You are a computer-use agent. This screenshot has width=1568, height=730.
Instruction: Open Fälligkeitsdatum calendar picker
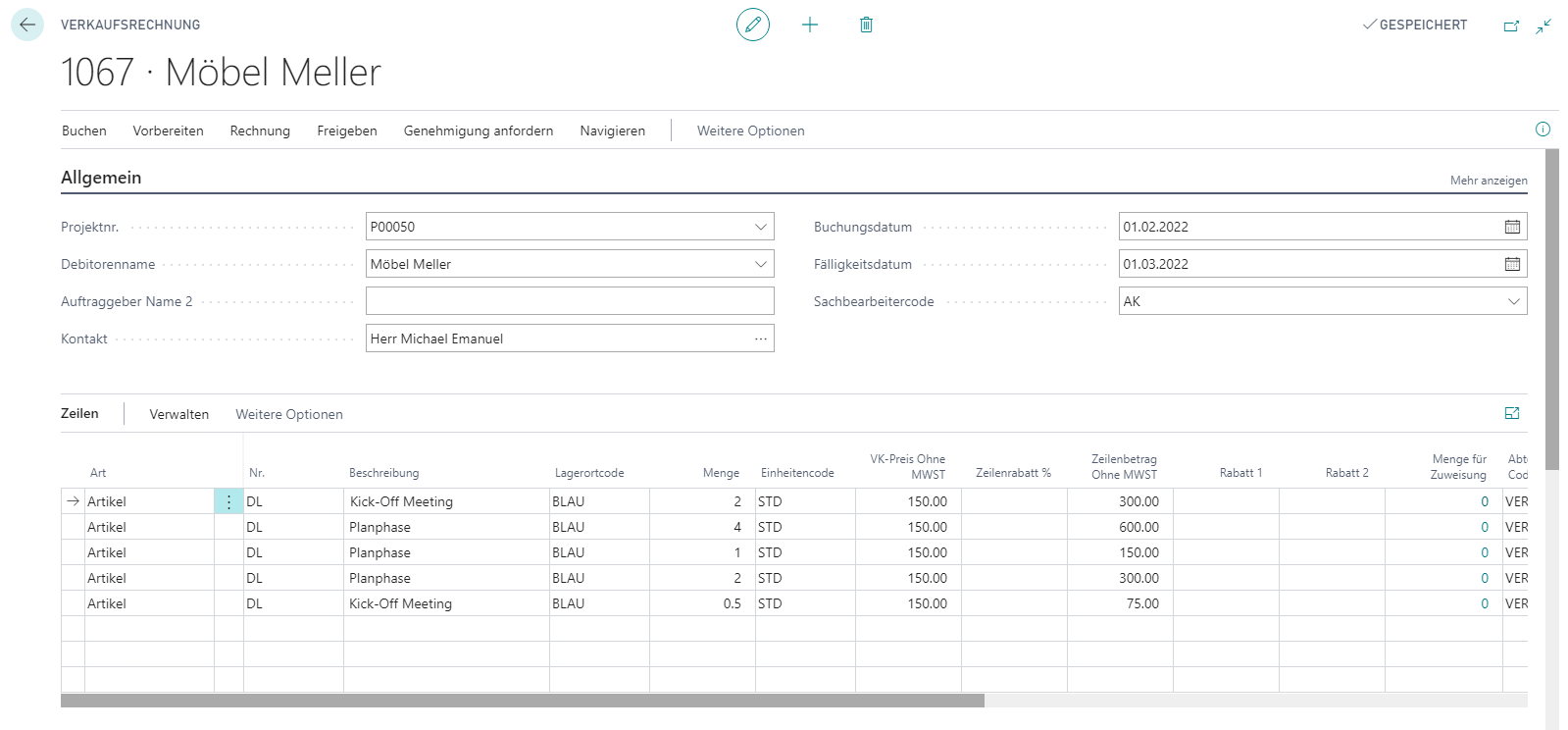1512,264
